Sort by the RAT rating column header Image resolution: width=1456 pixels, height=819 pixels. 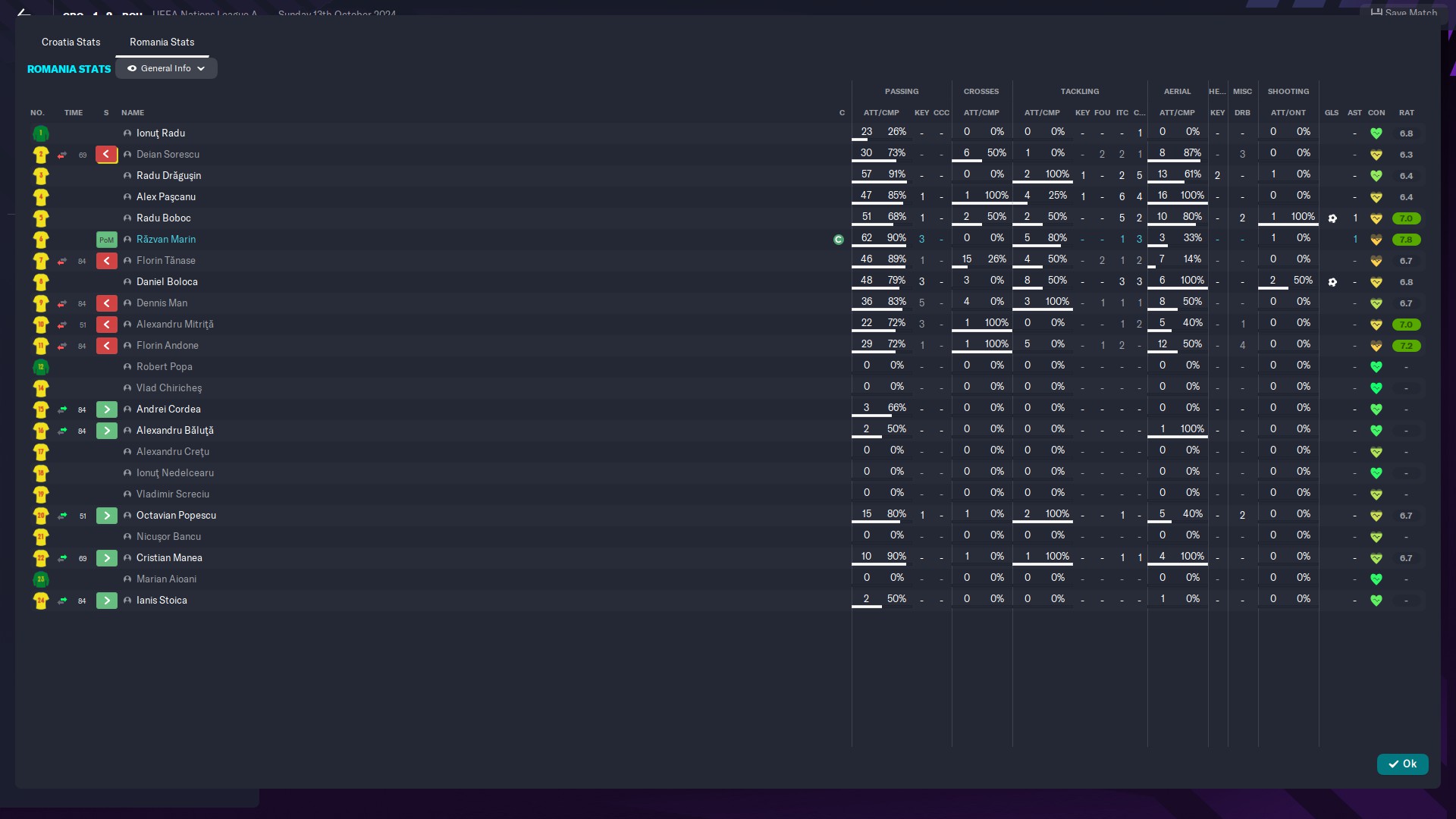tap(1407, 112)
